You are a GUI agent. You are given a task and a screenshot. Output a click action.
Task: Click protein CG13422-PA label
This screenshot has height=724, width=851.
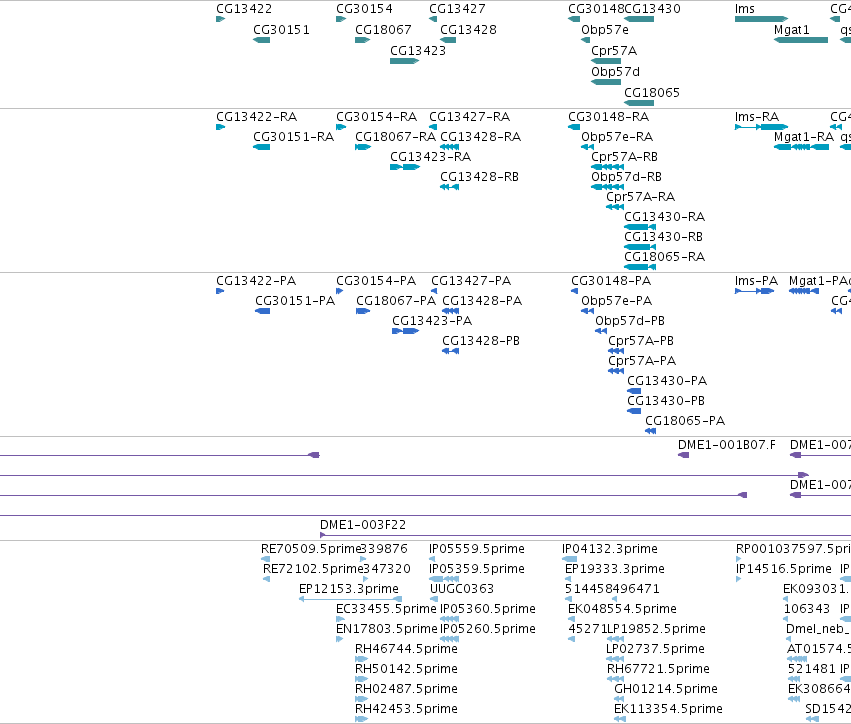(x=256, y=281)
